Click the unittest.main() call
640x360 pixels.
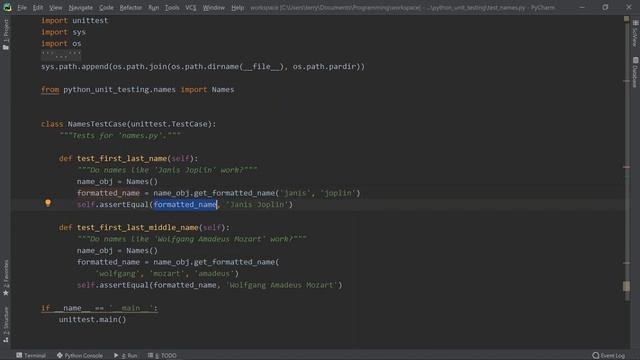click(93, 320)
